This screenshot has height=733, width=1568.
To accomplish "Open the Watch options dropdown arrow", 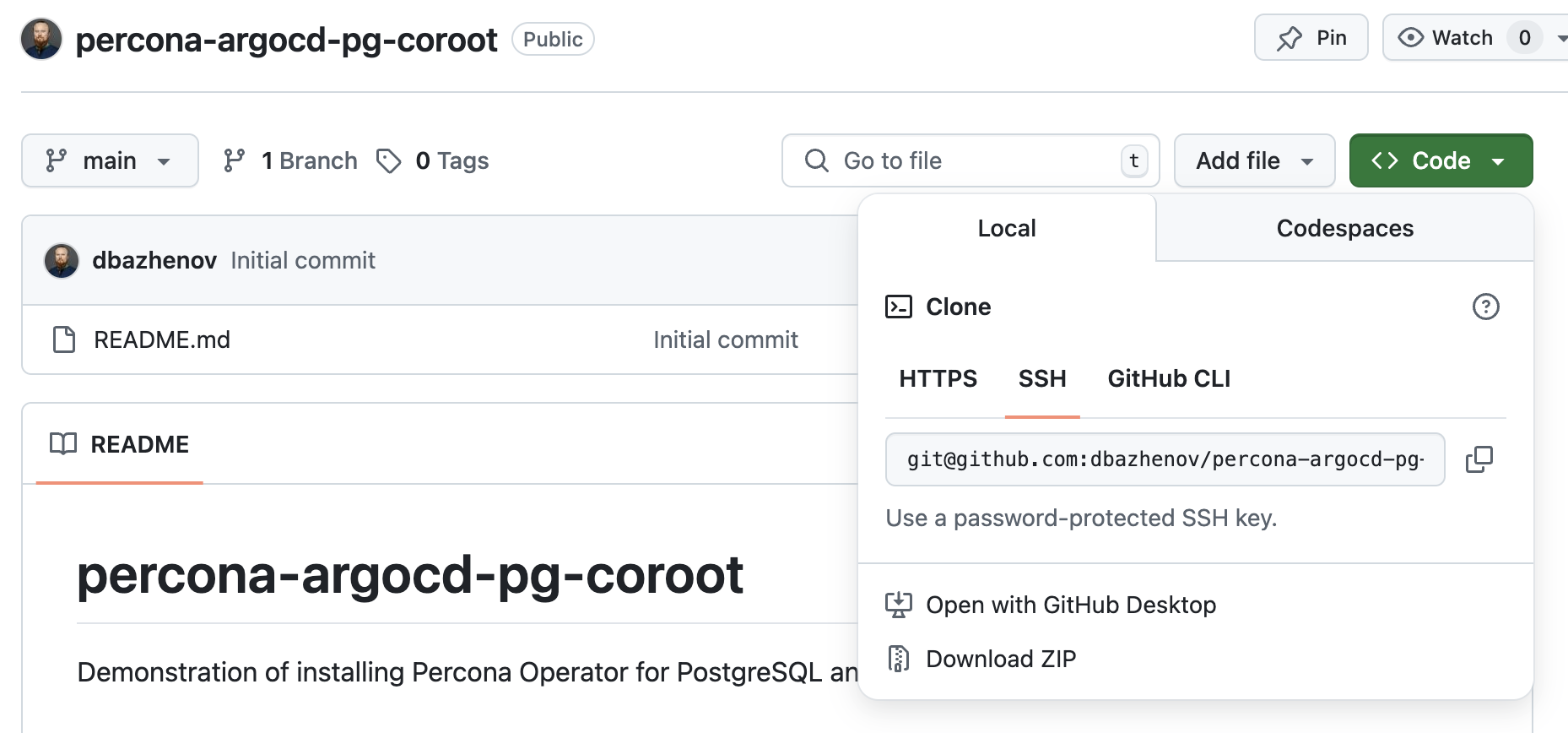I will (x=1560, y=38).
